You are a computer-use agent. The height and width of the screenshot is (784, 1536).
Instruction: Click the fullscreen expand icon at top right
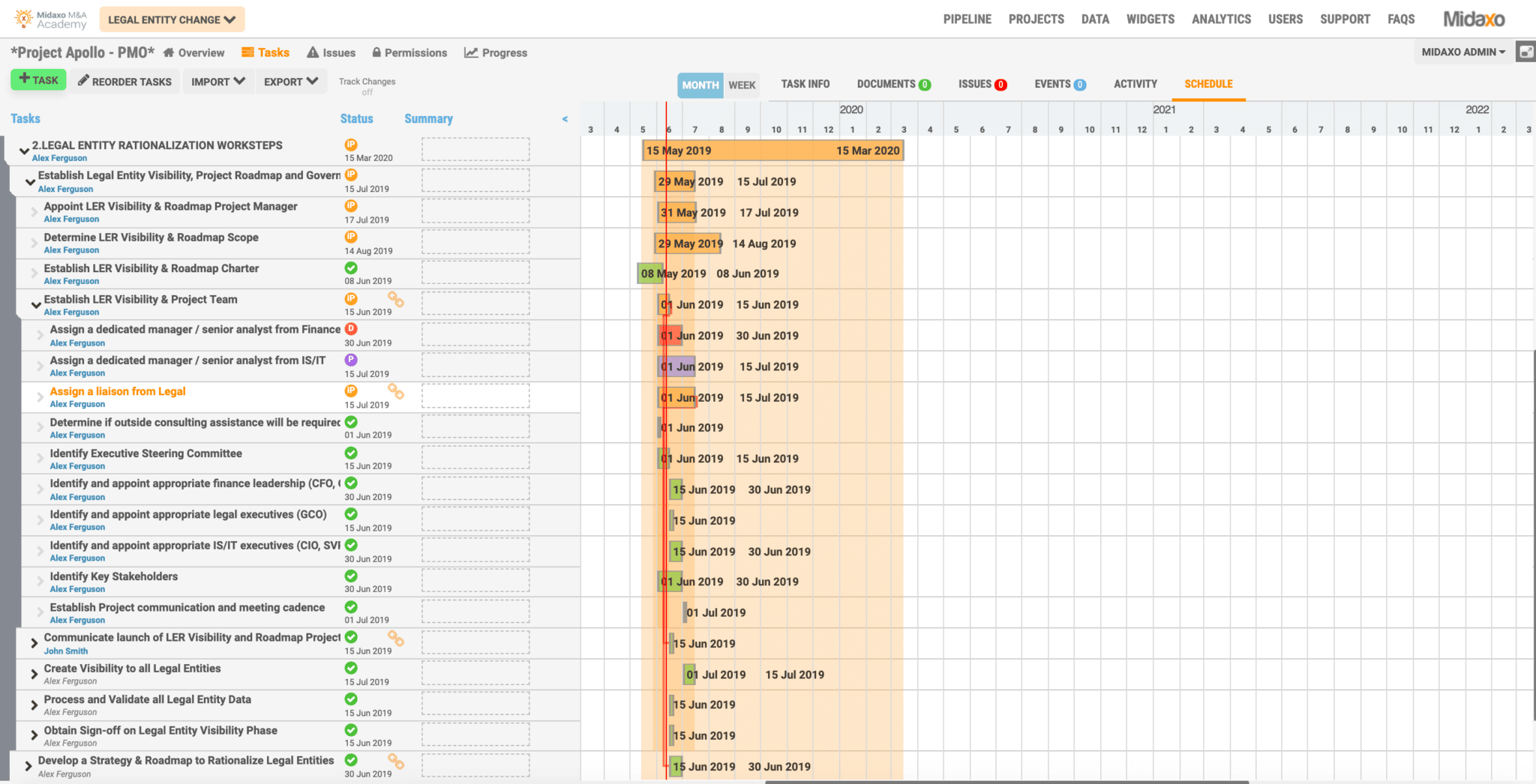point(1525,52)
